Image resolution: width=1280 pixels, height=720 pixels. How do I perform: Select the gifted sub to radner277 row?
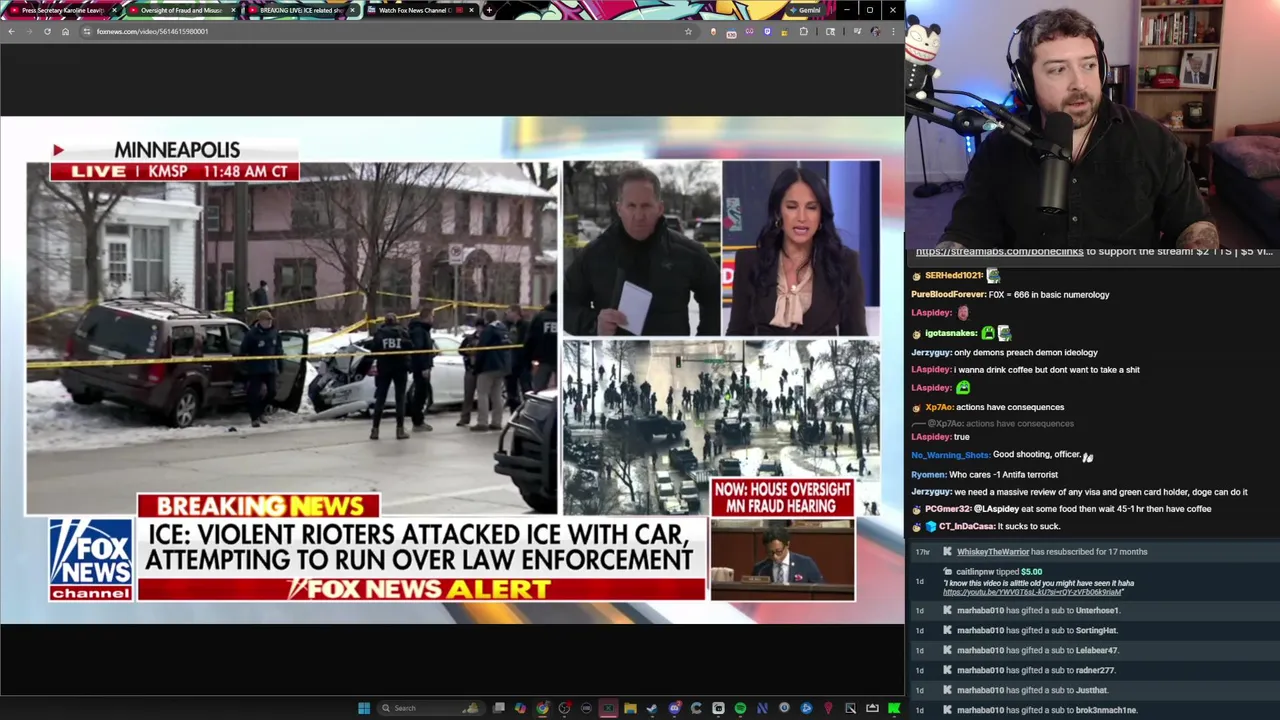[x=1095, y=670]
